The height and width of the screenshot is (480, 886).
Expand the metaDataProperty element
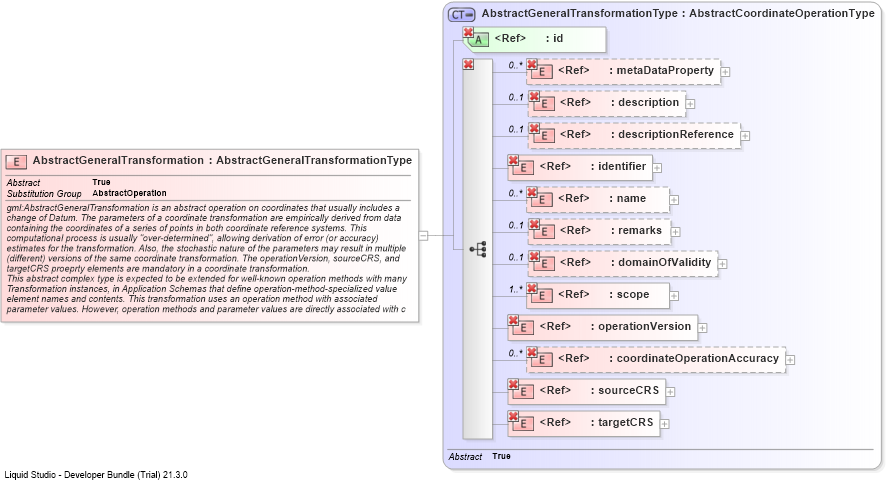[726, 72]
